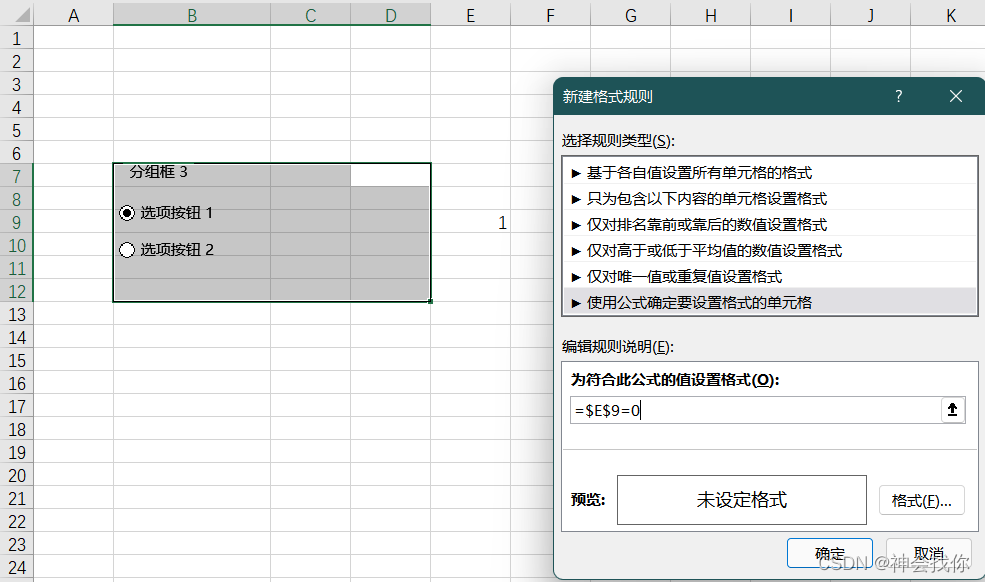Click the collapse dialog range selector icon
This screenshot has width=985, height=582.
[x=952, y=410]
